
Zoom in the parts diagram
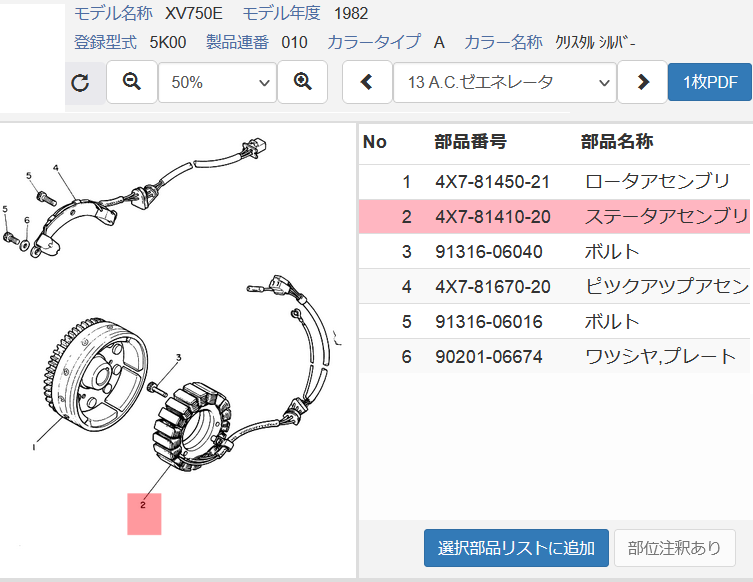pos(303,82)
